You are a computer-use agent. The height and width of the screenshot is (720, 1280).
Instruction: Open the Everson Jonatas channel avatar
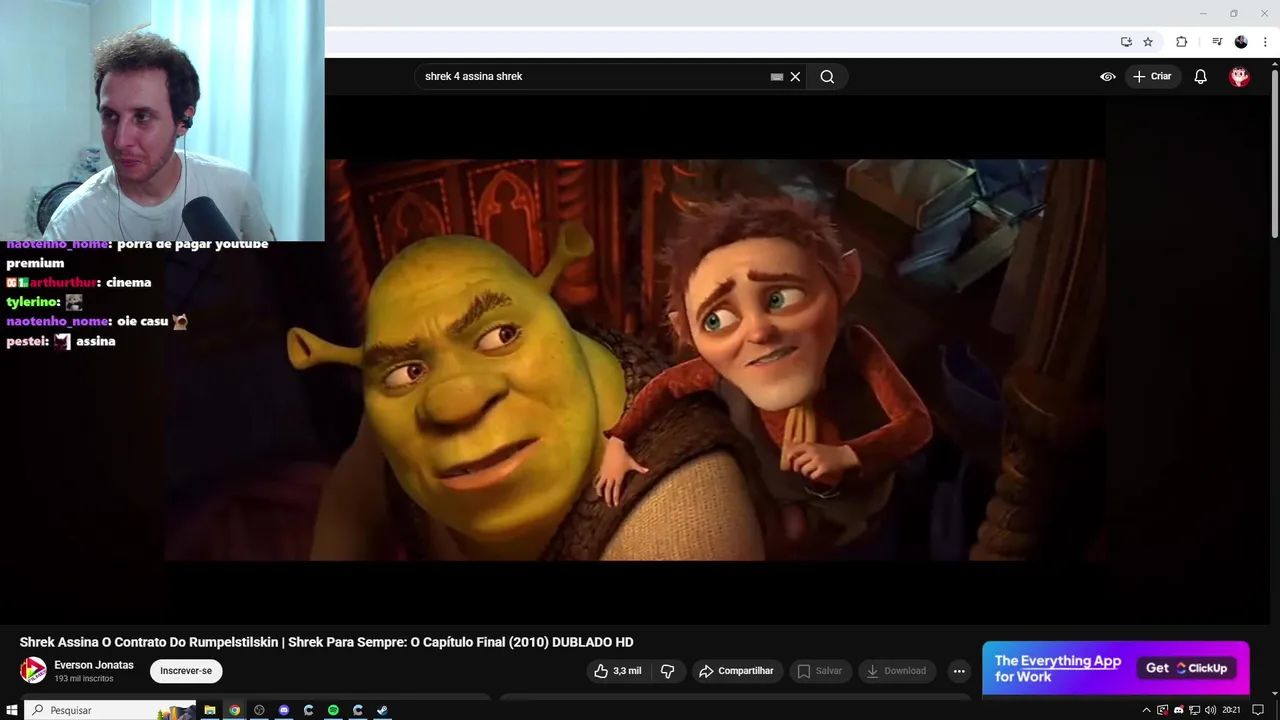(33, 670)
